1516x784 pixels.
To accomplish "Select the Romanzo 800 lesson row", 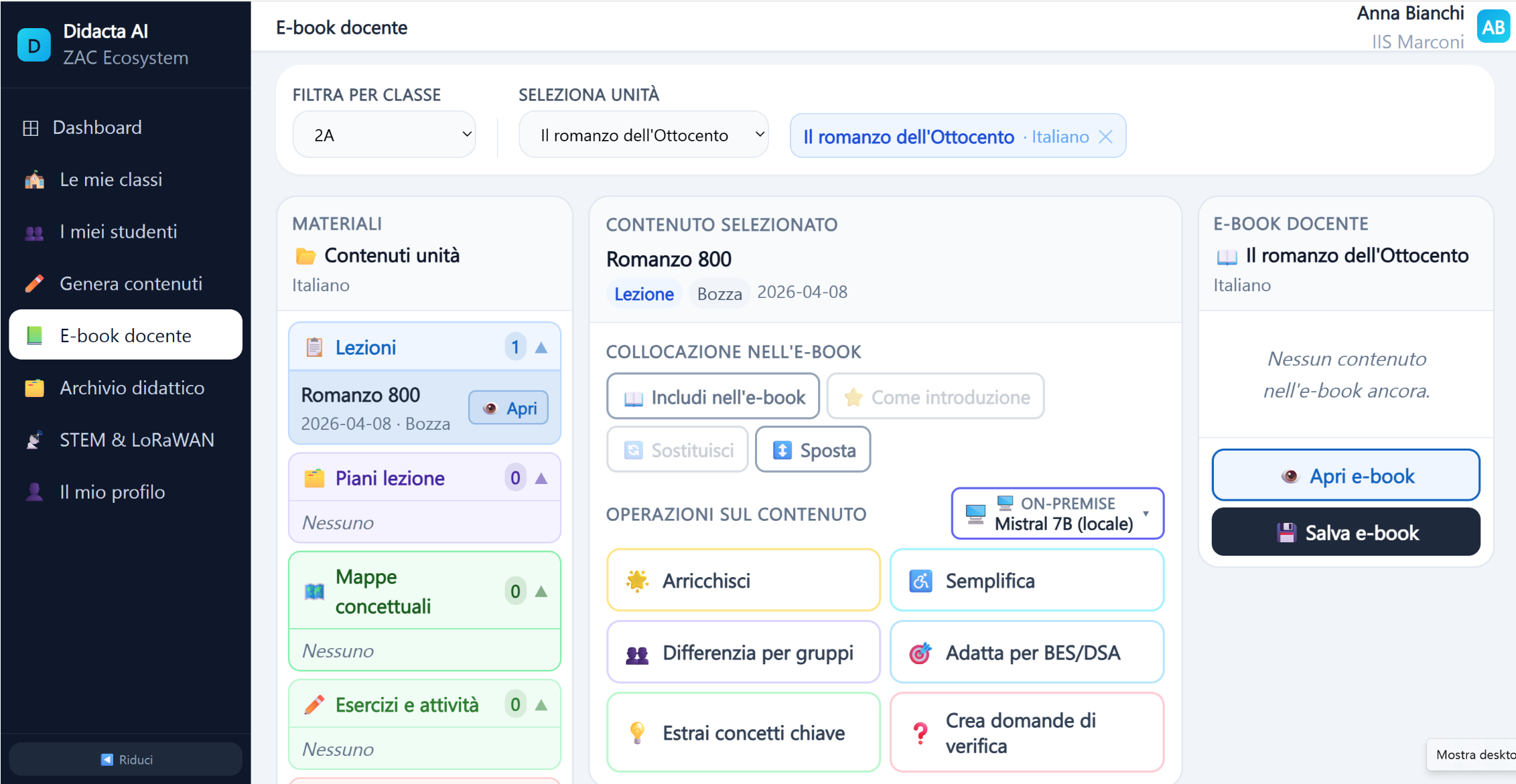I will click(424, 408).
